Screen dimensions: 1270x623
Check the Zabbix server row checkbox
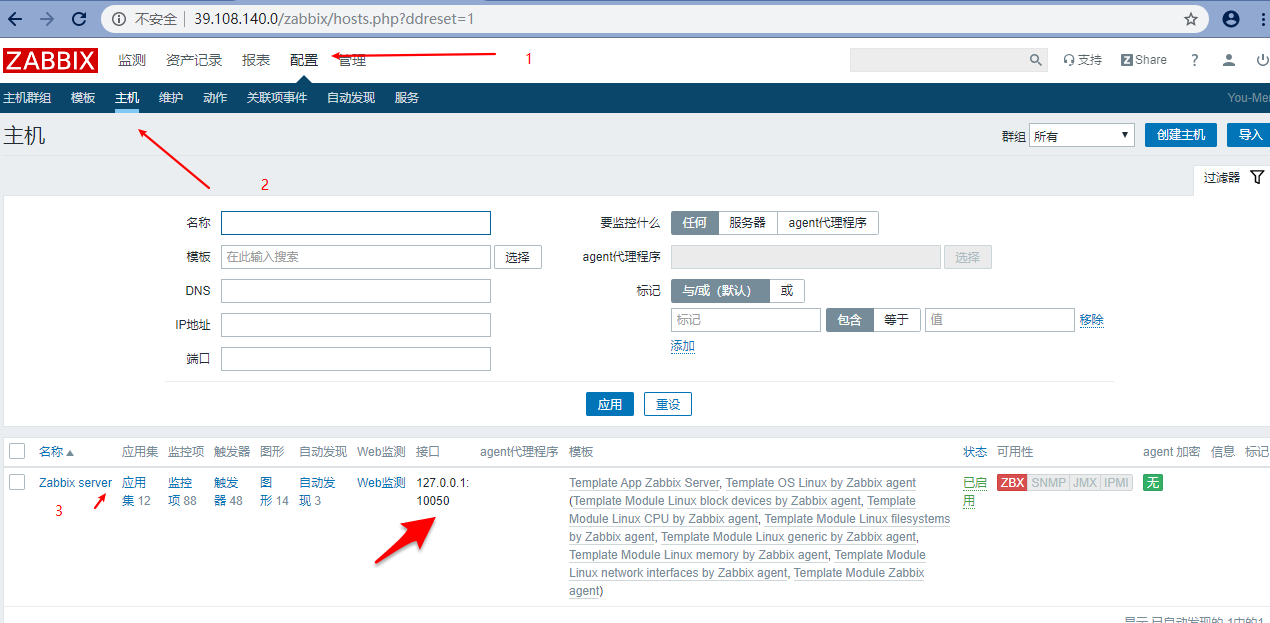coord(17,483)
